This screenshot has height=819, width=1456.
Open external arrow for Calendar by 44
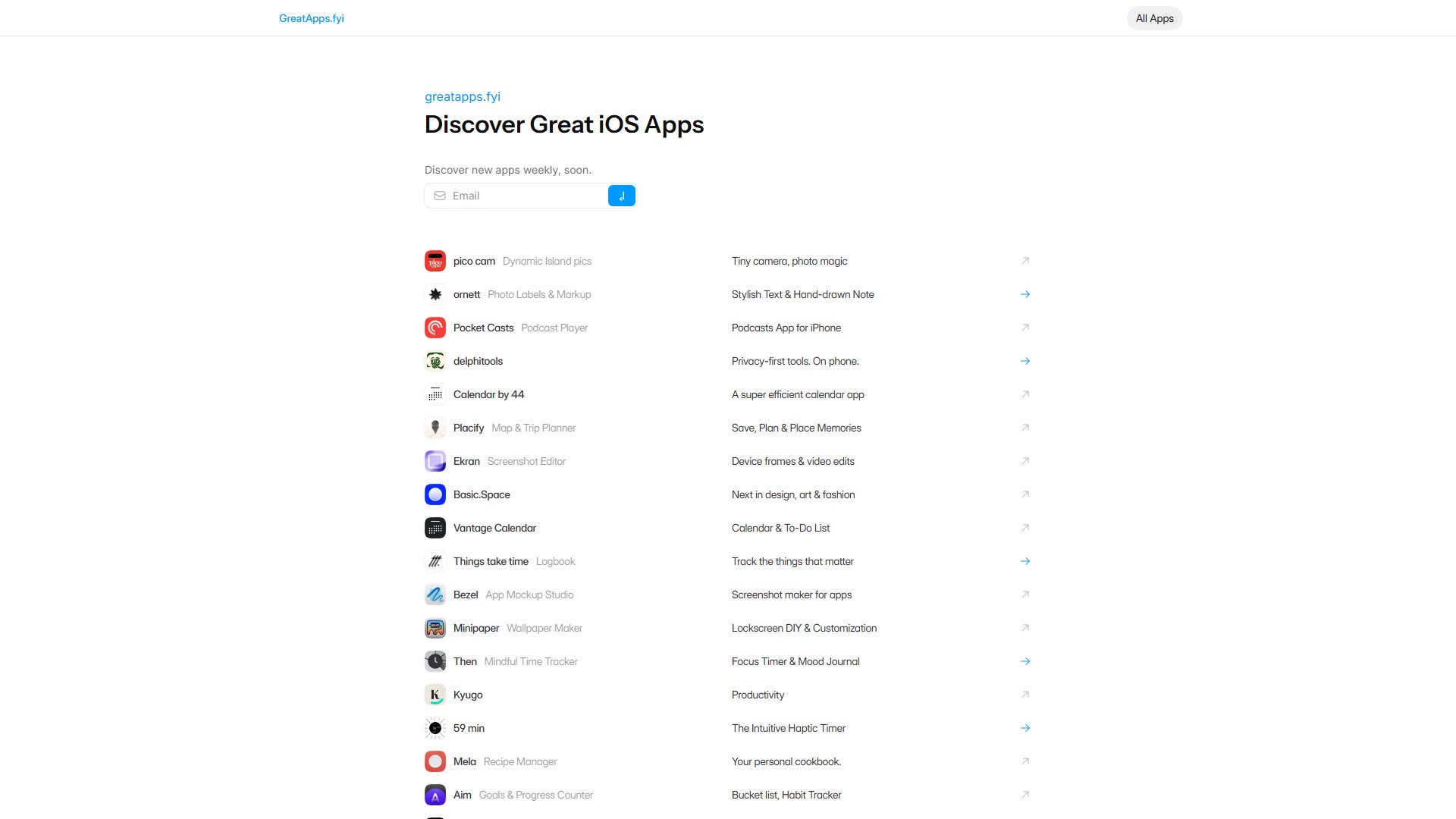1025,394
